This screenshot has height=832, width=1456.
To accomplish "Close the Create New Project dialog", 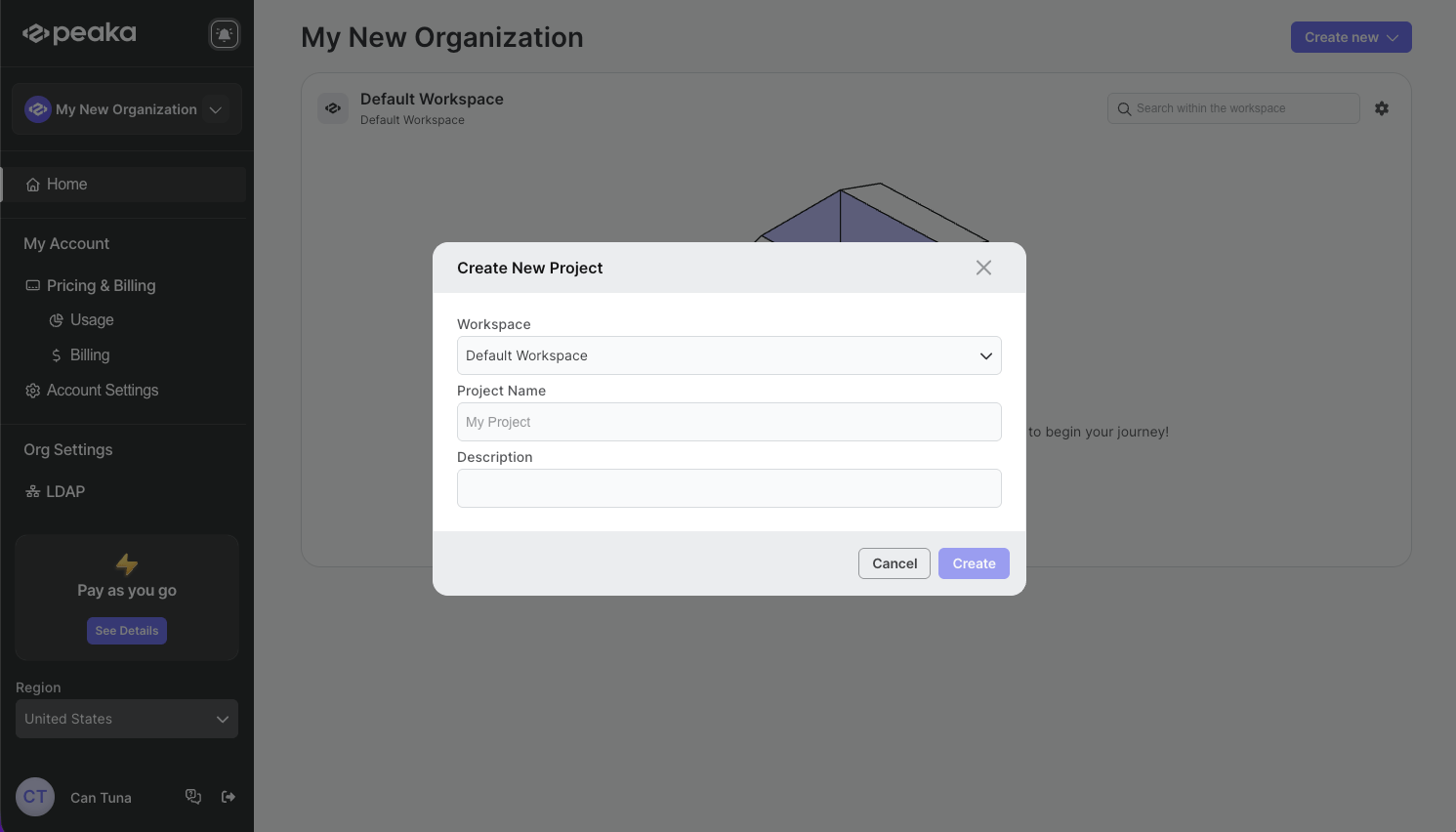I will (983, 268).
